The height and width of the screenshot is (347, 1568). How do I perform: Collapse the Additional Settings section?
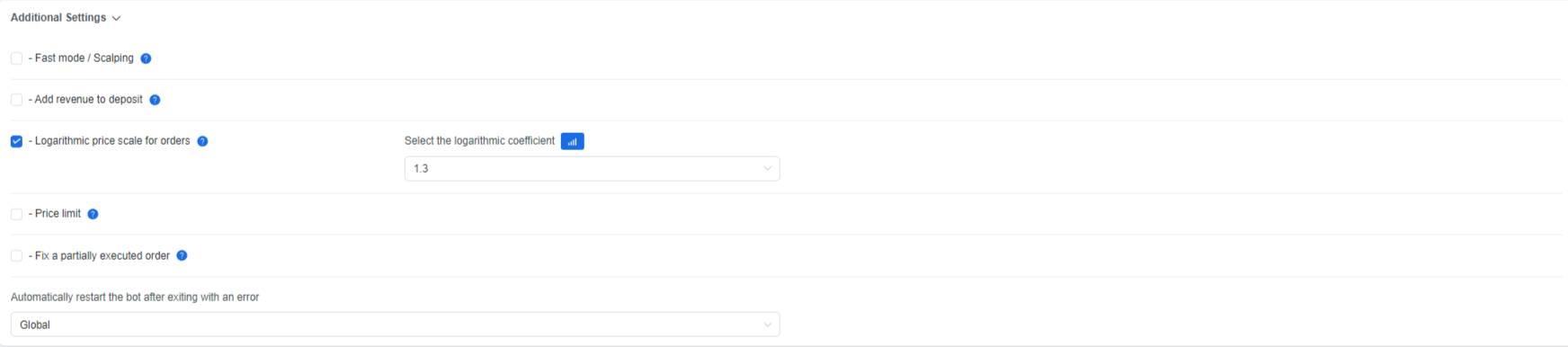tap(116, 18)
